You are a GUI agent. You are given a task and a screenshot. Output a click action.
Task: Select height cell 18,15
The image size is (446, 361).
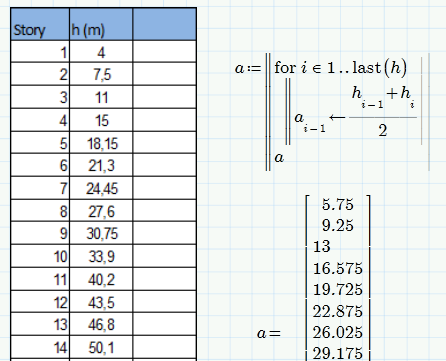pos(101,143)
